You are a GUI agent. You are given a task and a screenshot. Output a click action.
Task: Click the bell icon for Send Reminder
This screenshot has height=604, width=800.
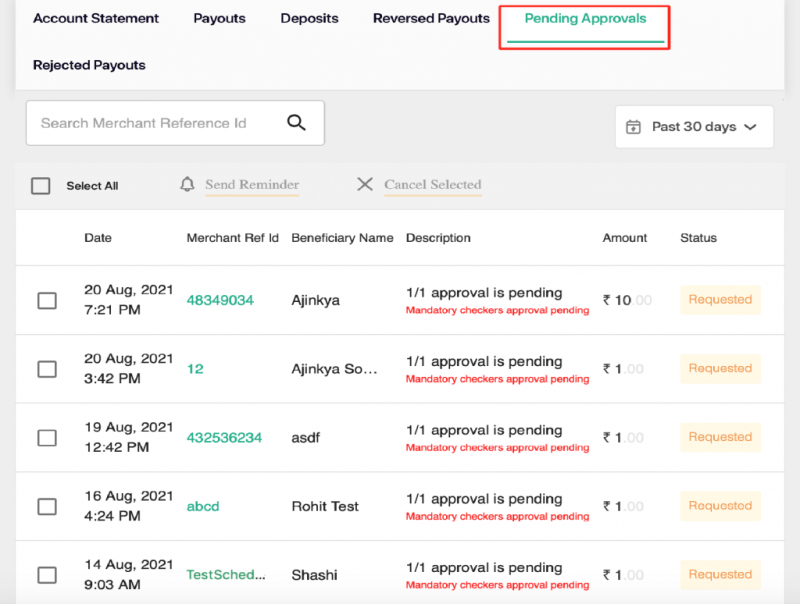(x=187, y=184)
